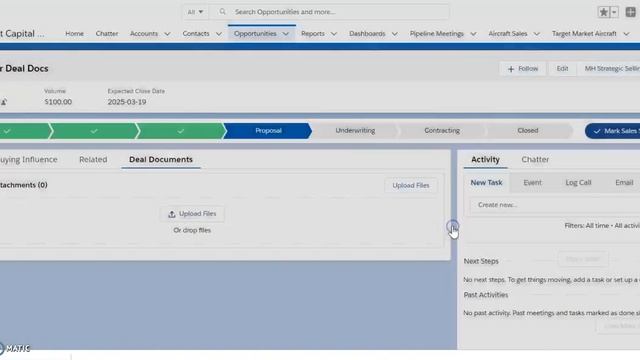Select the Closed stage
This screenshot has width=640, height=360.
[528, 131]
